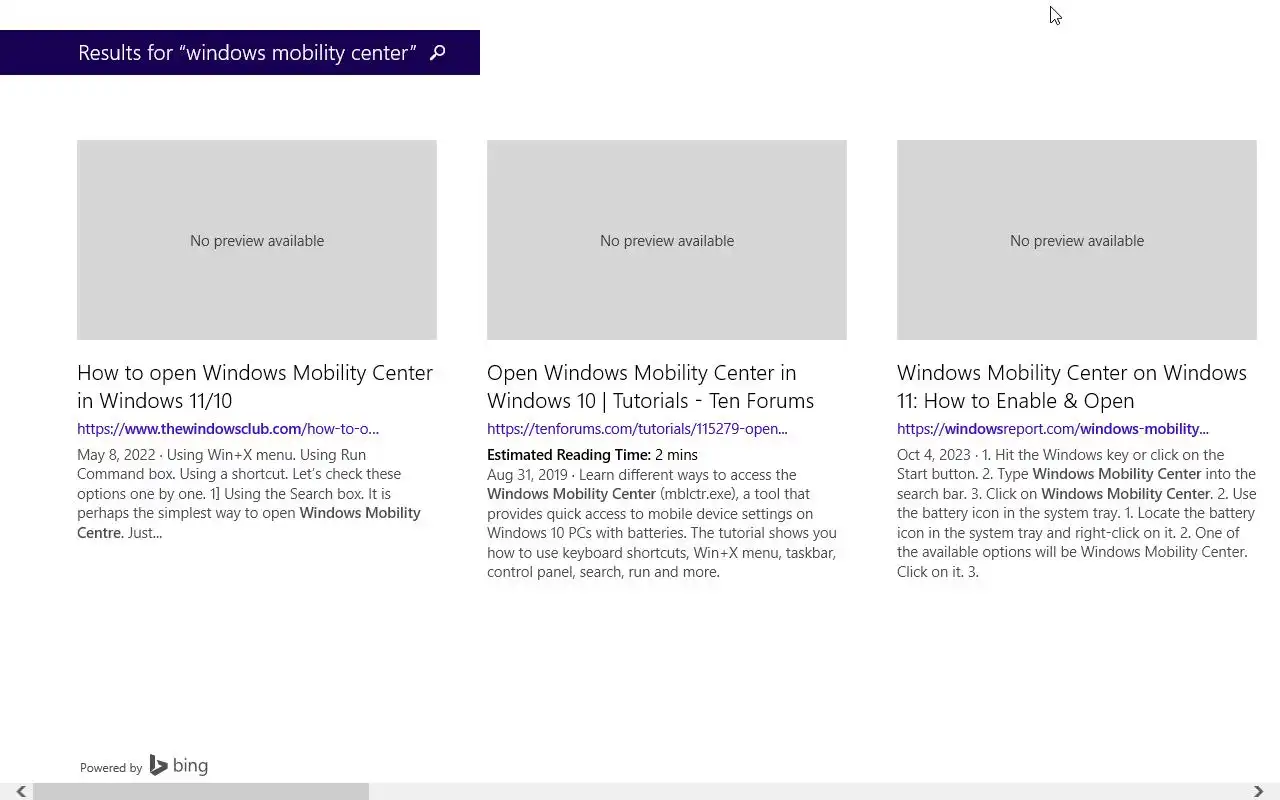Click the 'Results for windows mobility center' search box

pyautogui.click(x=240, y=53)
